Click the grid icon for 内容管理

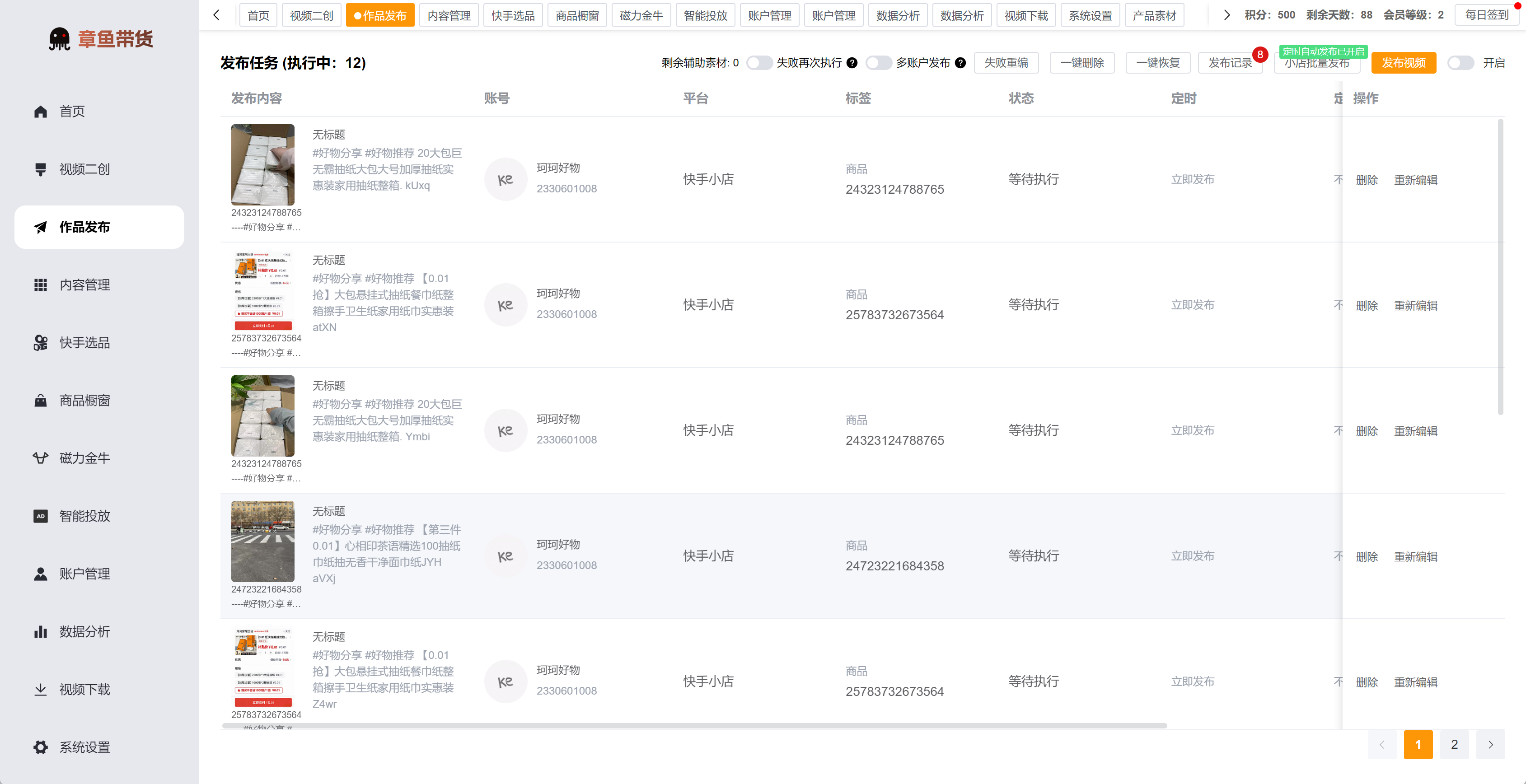[x=40, y=285]
